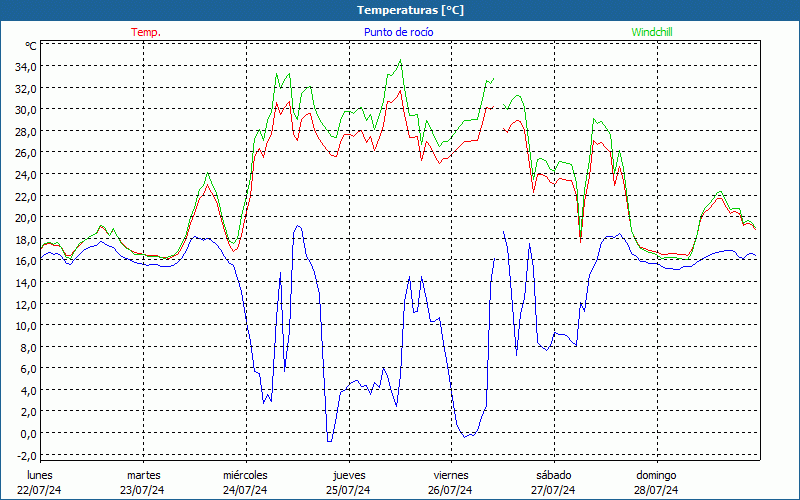Click the 0,0 y-axis value

(x=28, y=433)
